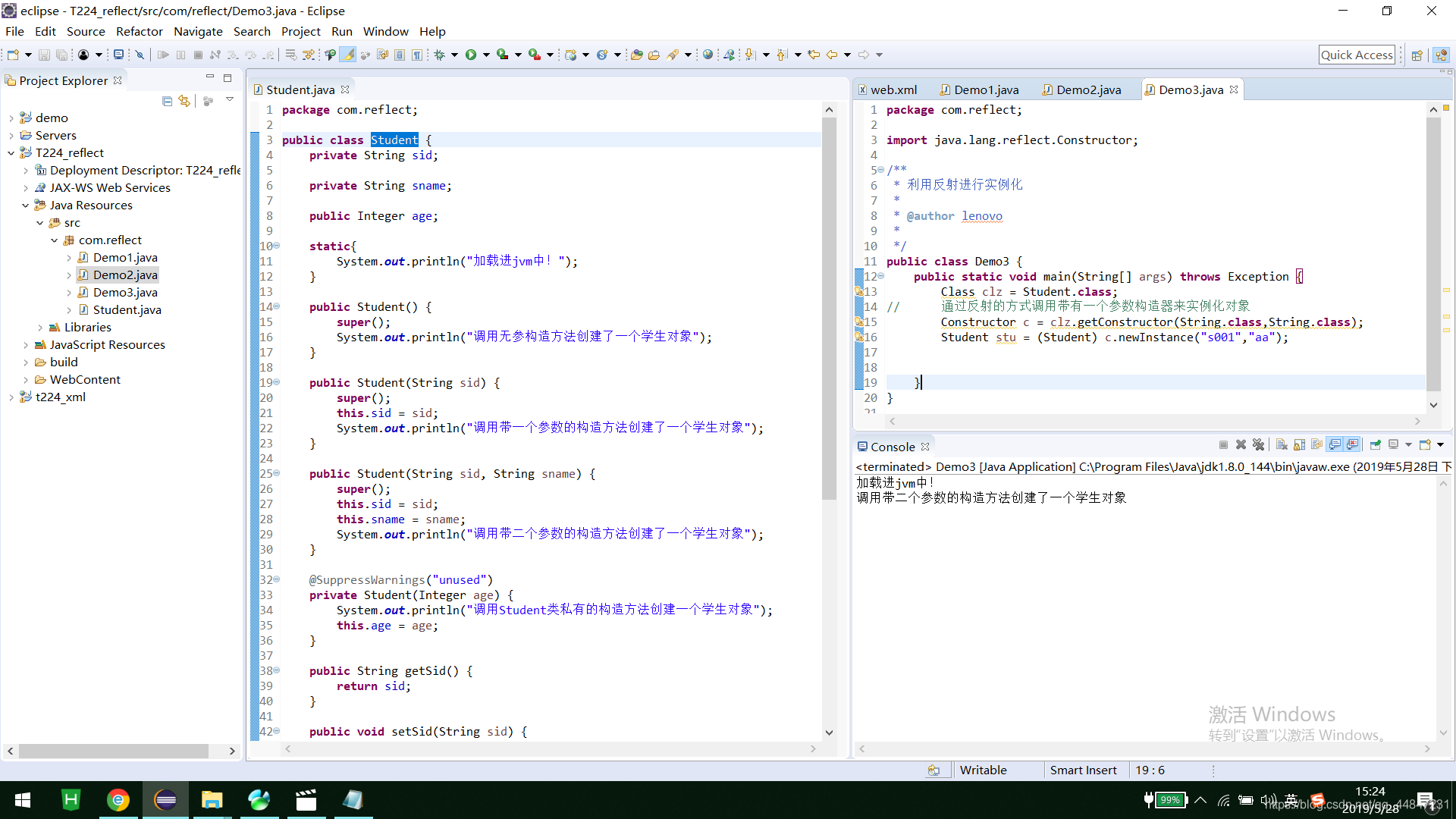Click Previous Annotation arrow icon
The image size is (1456, 819).
(783, 55)
